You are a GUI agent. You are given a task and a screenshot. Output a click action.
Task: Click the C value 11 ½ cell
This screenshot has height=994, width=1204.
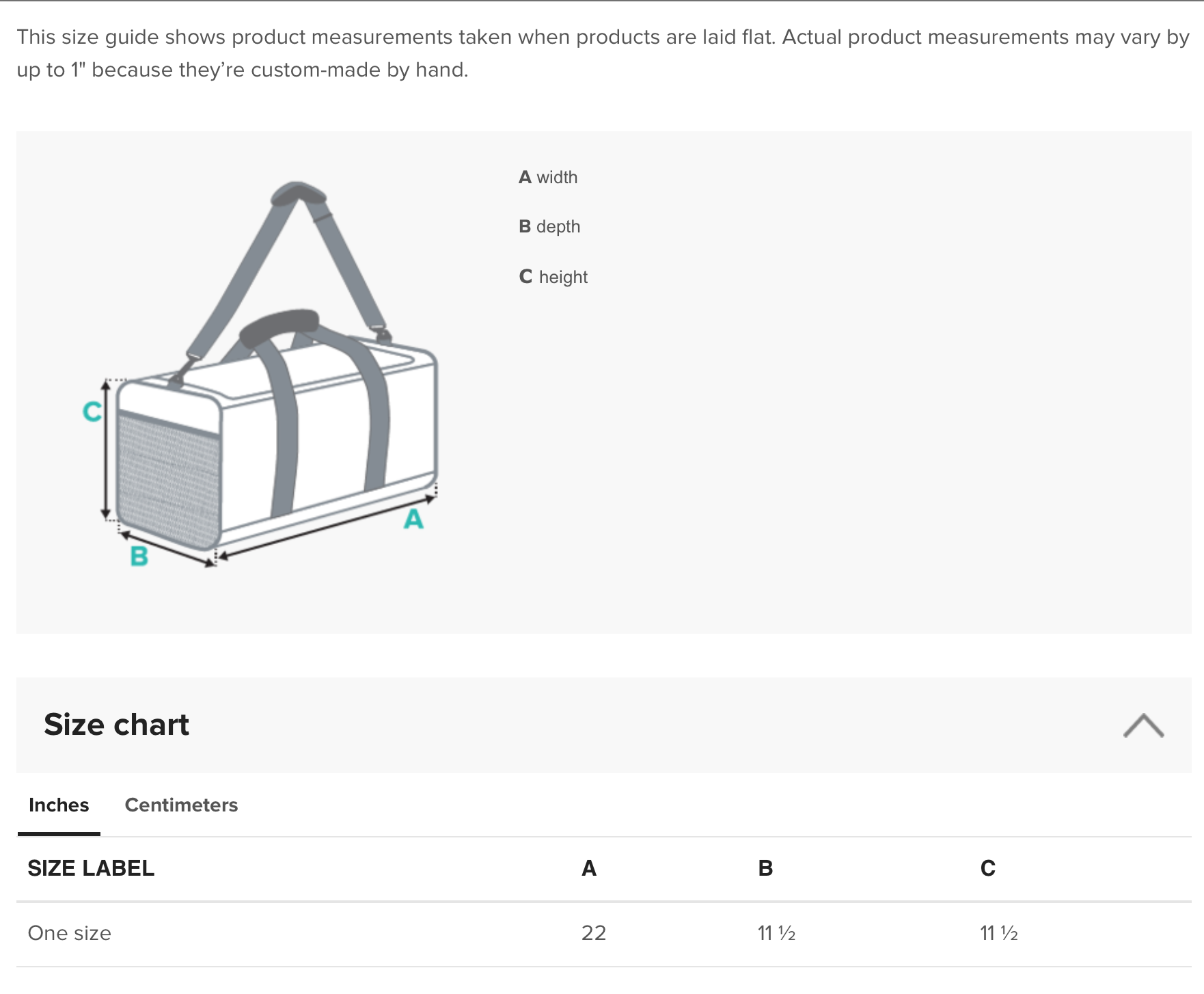pyautogui.click(x=998, y=933)
